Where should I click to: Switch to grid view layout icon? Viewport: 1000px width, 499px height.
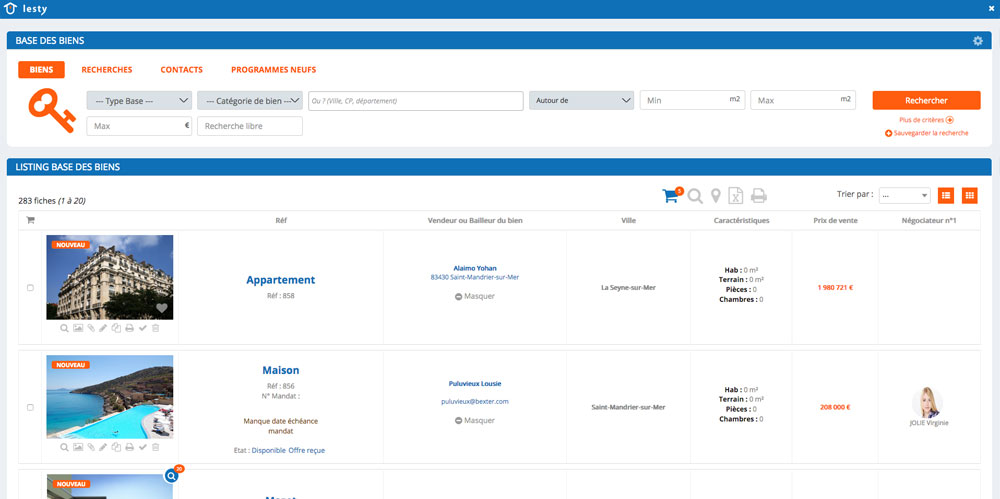point(969,196)
